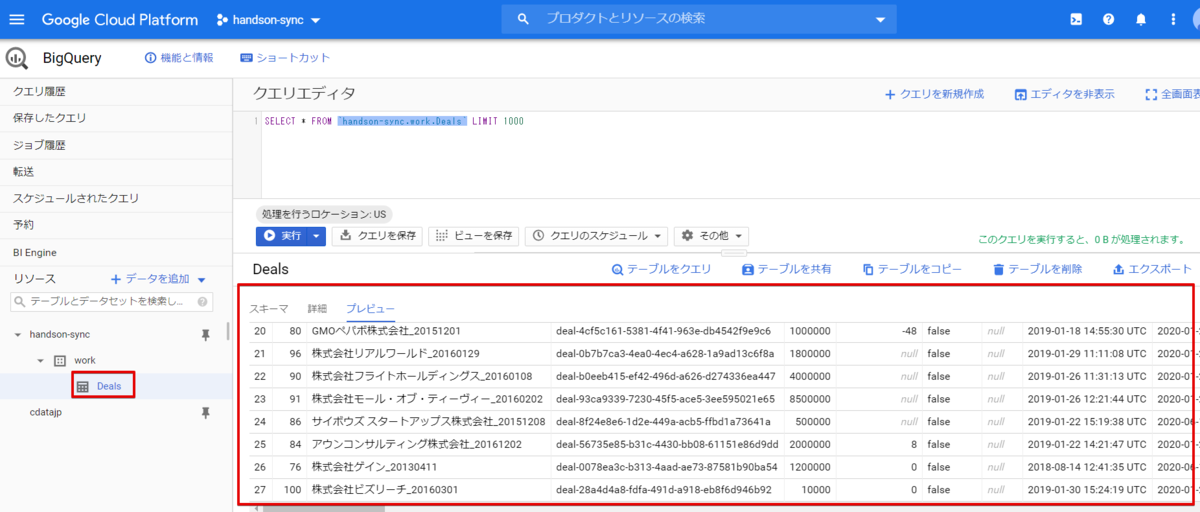Open the 実行 button dropdown arrow
The width and height of the screenshot is (1200, 512).
point(316,236)
